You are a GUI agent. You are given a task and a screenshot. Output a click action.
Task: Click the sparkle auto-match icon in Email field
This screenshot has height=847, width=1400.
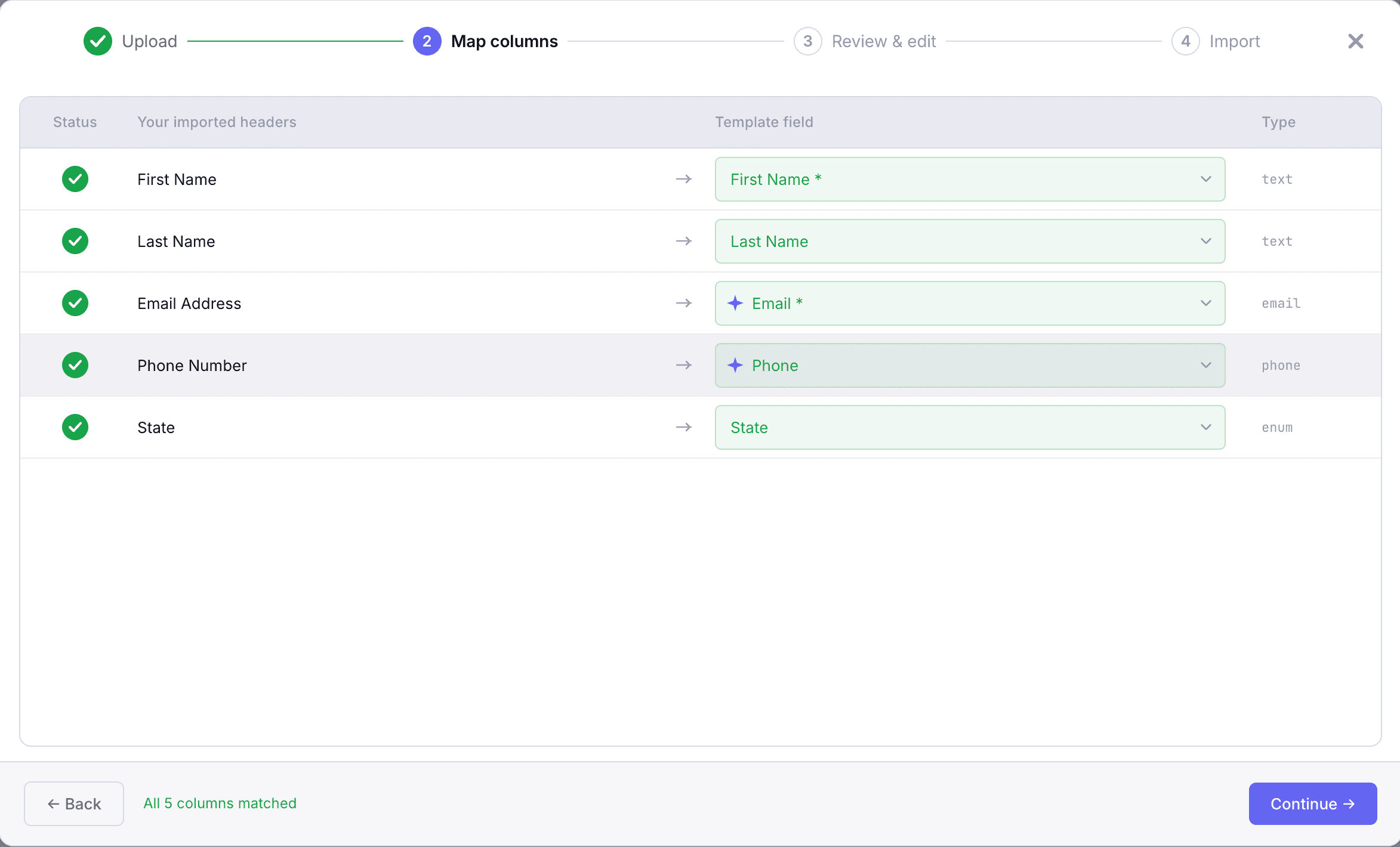[735, 303]
